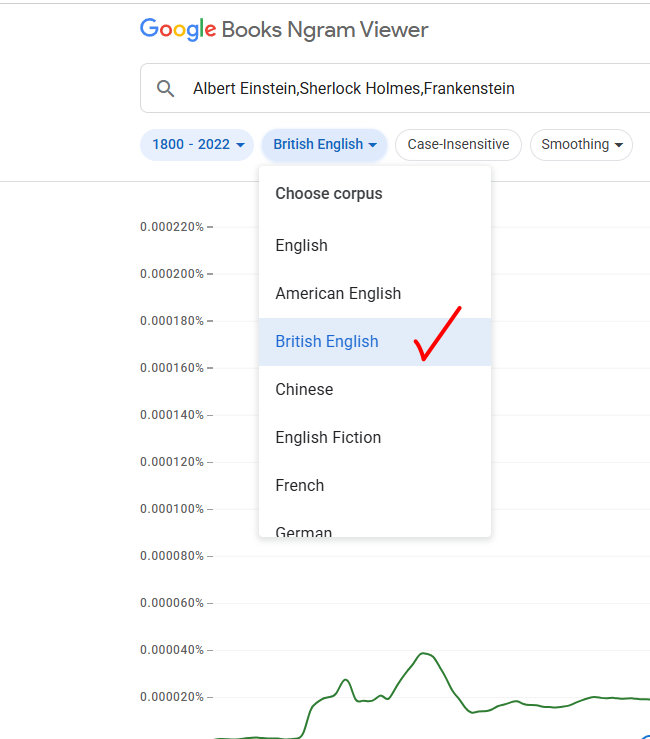The height and width of the screenshot is (739, 650).
Task: Click the 0.000140% axis label
Action: [172, 415]
